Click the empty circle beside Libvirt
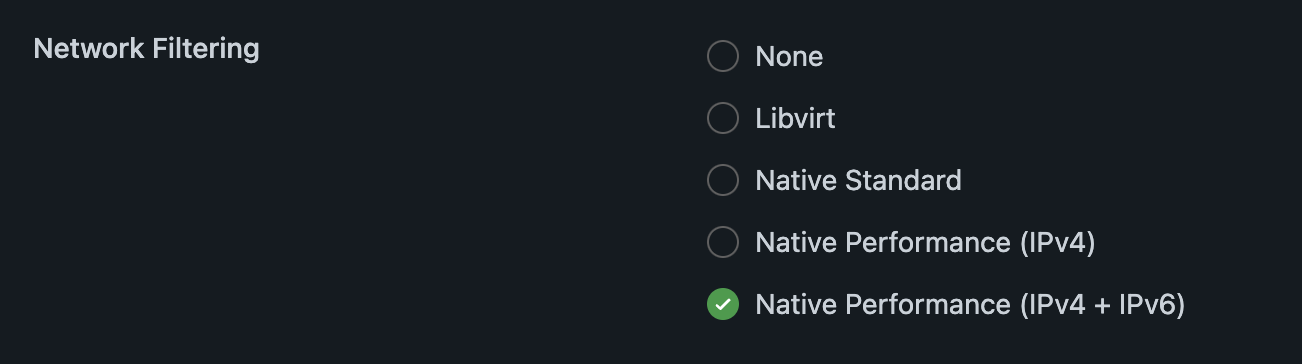 (723, 118)
